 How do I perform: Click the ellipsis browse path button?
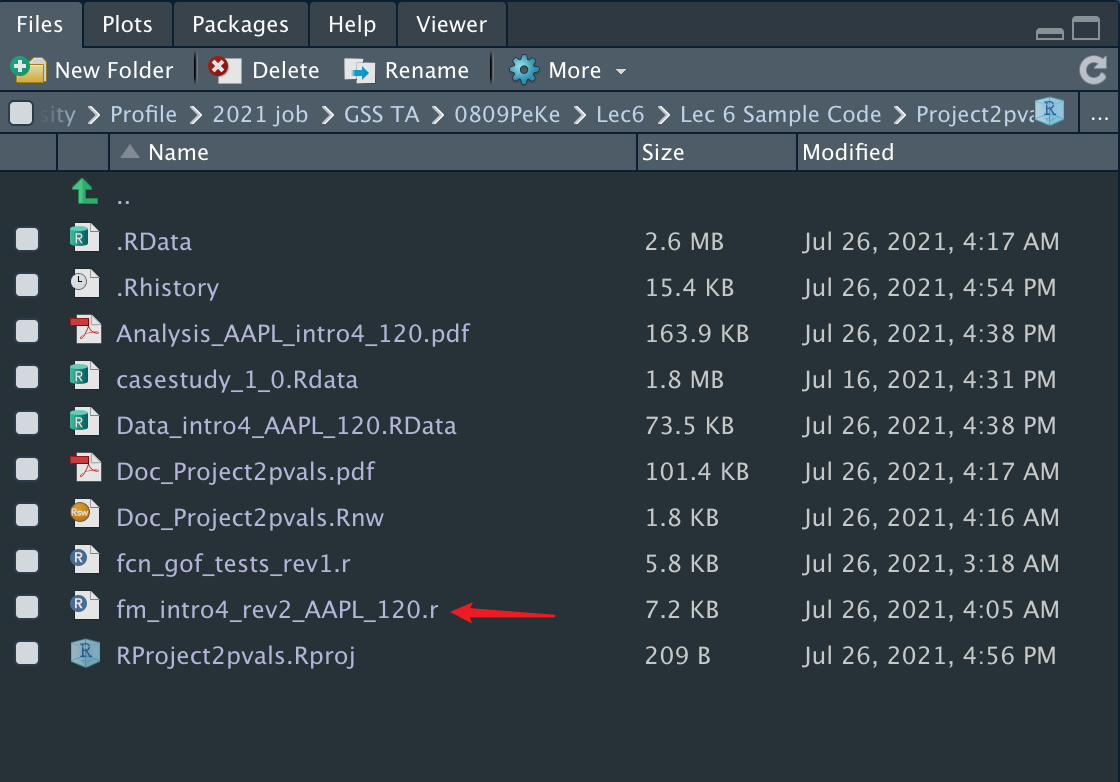coord(1099,114)
